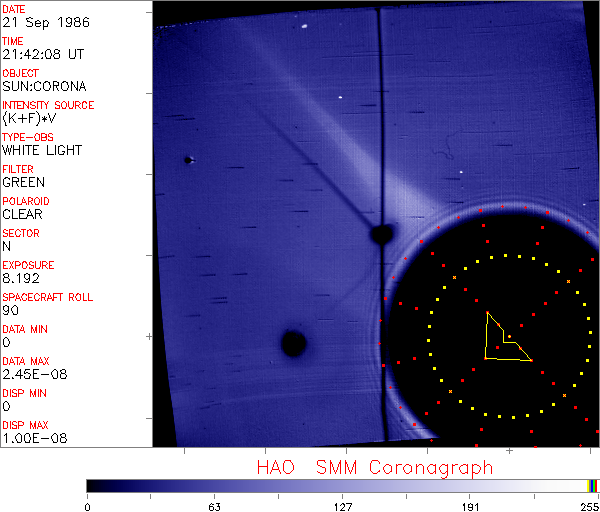
Task: Select the GREEN filter value
Action: click(23, 182)
